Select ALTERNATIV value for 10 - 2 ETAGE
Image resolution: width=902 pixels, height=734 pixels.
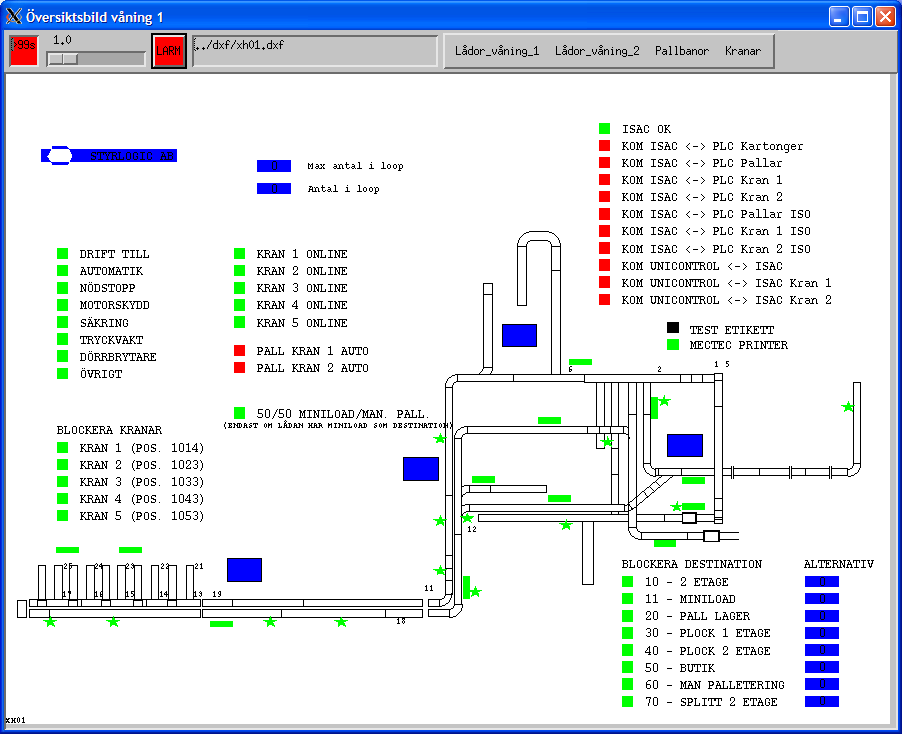[x=821, y=582]
